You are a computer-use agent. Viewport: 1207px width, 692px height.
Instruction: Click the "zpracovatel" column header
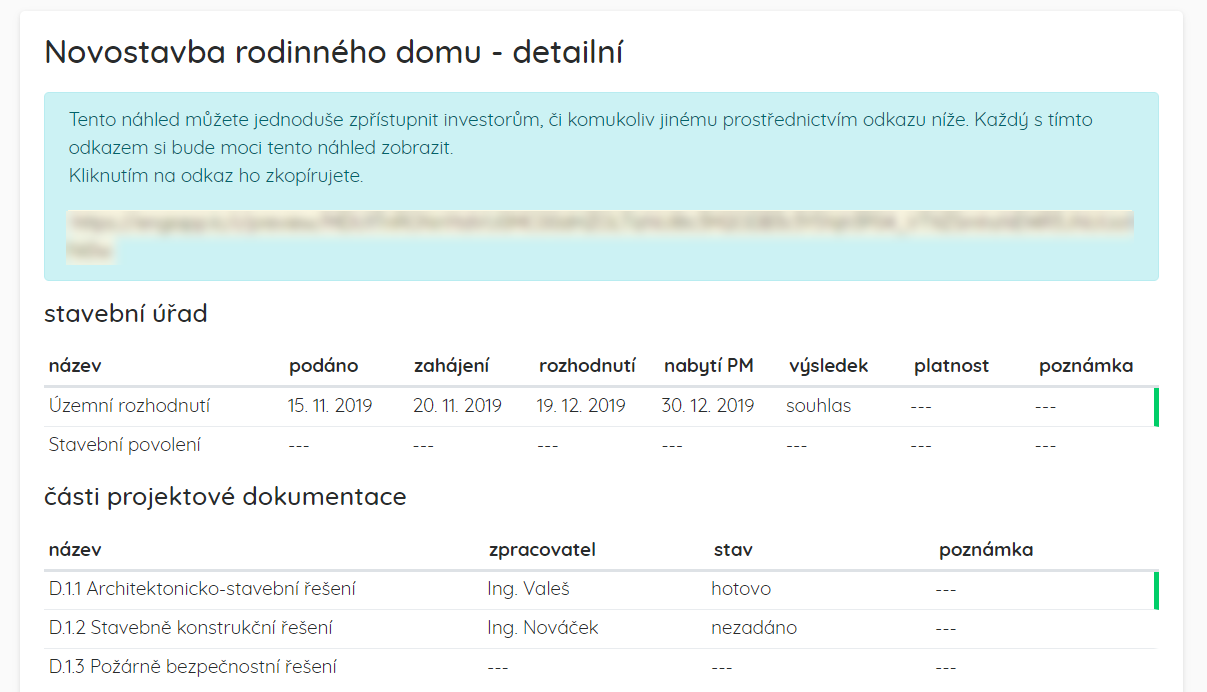pyautogui.click(x=542, y=550)
